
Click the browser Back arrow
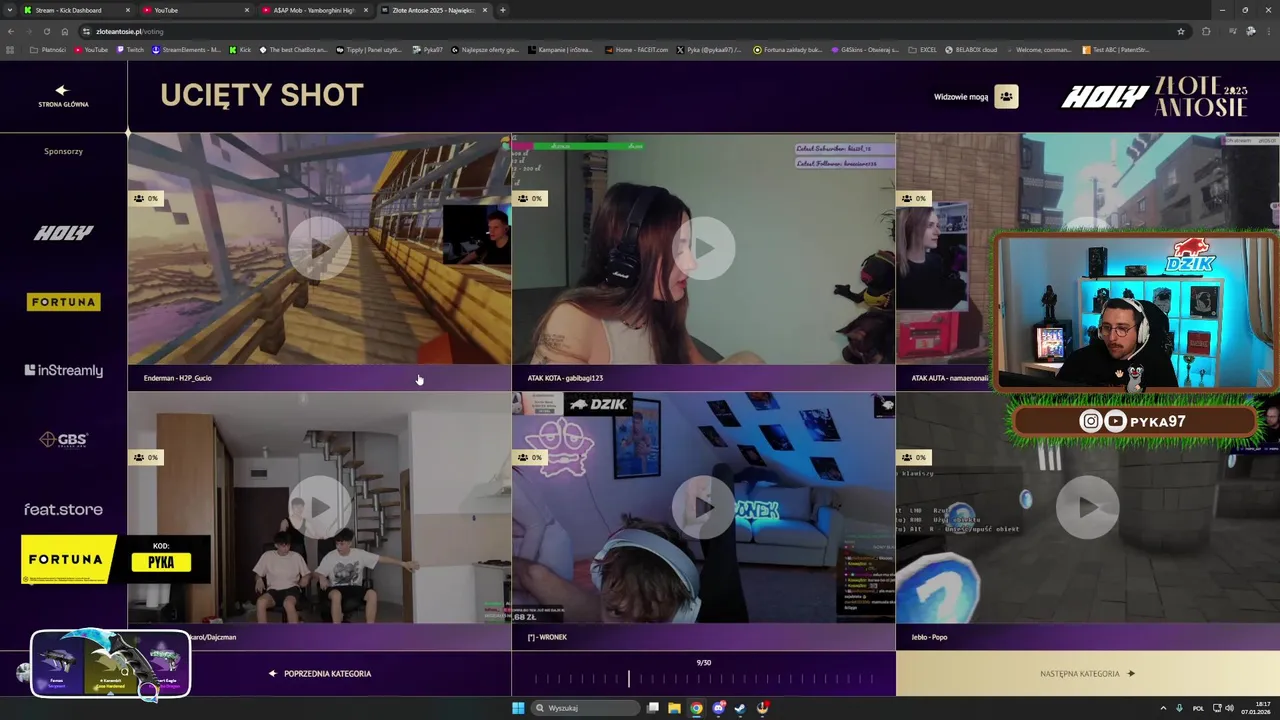(11, 31)
